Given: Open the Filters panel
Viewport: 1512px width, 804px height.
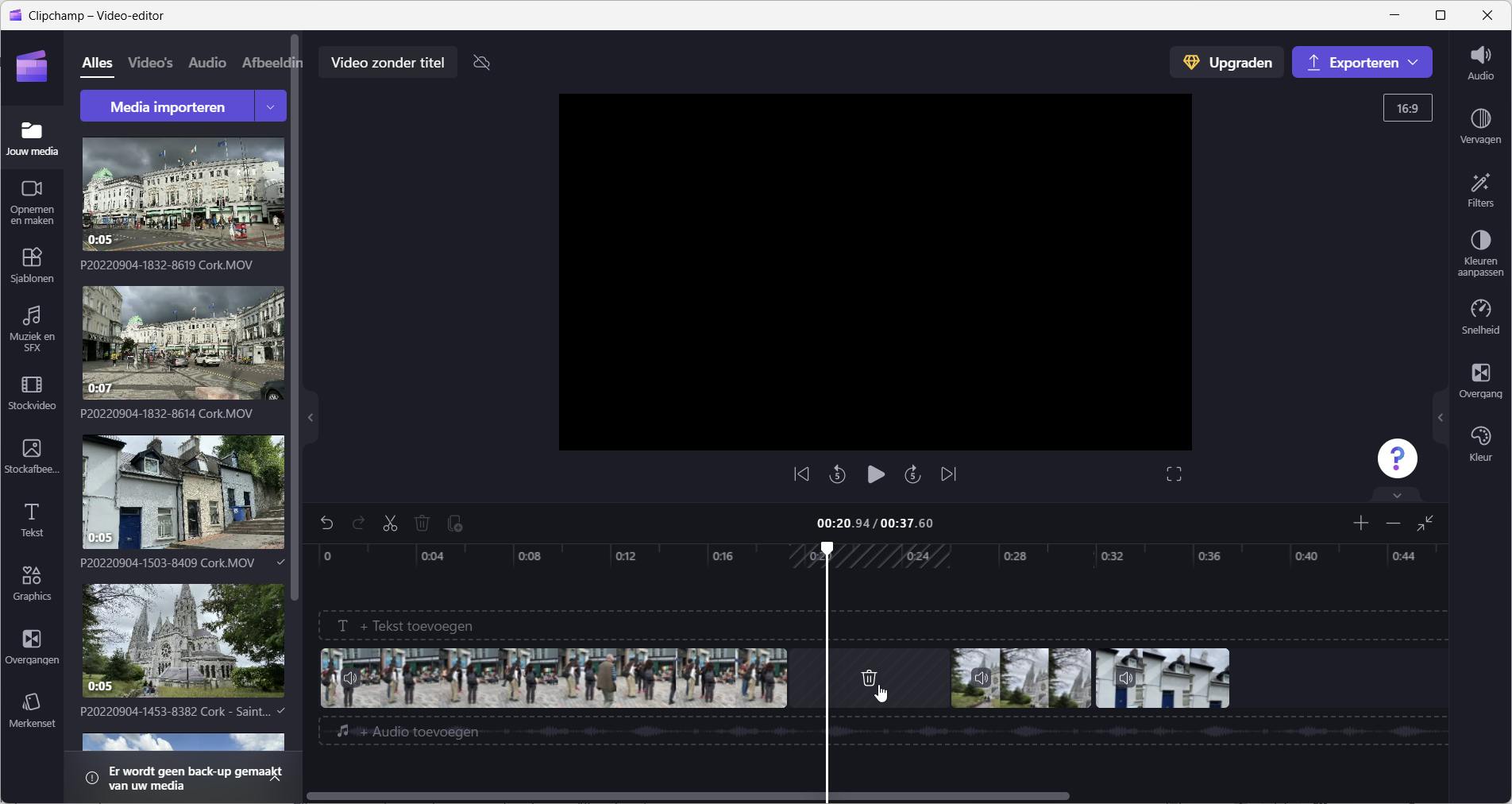Looking at the screenshot, I should point(1479,191).
